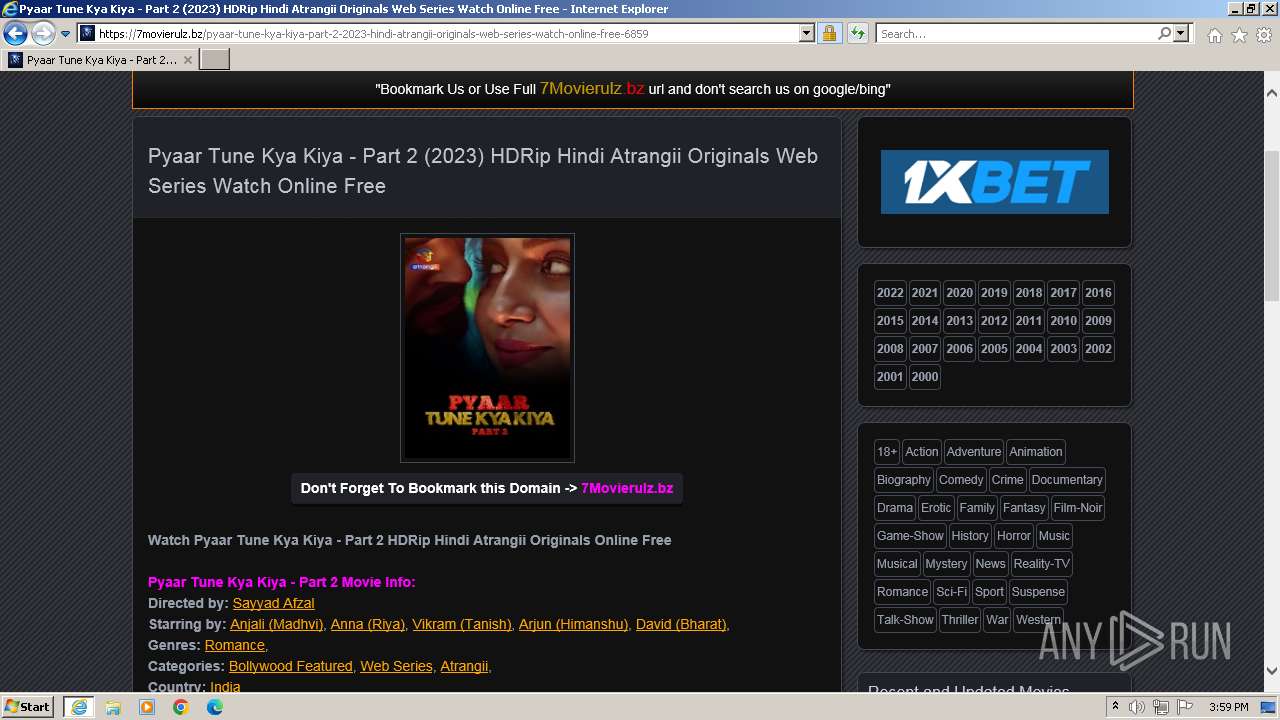The height and width of the screenshot is (720, 1280).
Task: Select year 2022 button
Action: (890, 293)
